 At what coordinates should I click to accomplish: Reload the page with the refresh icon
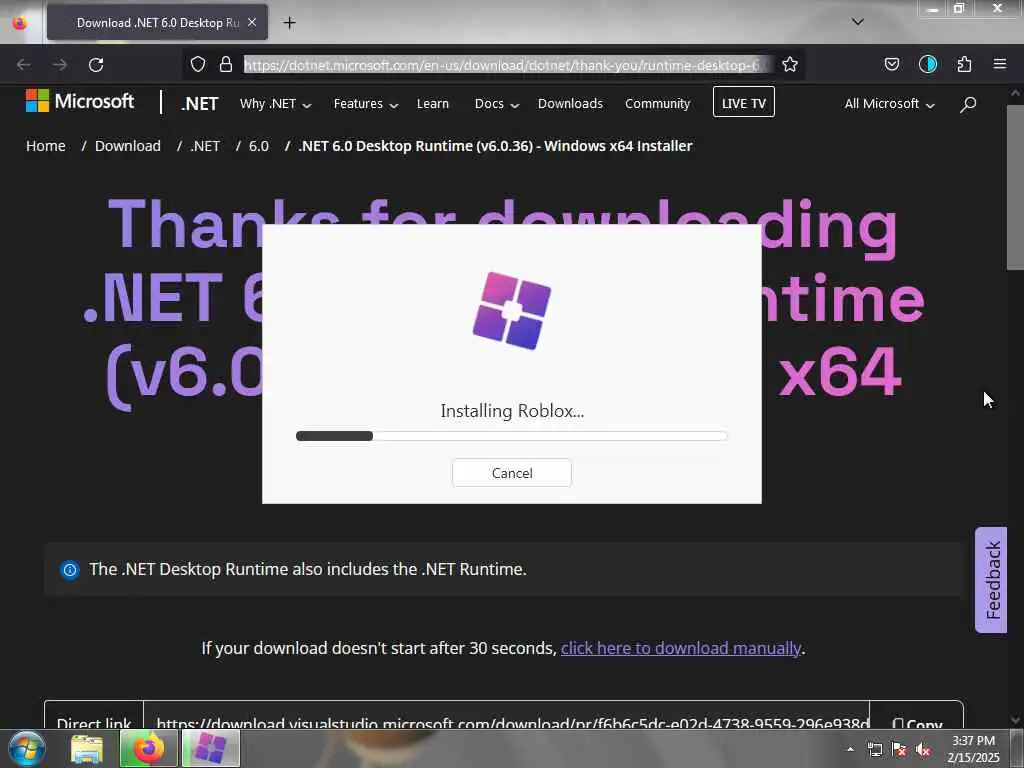click(96, 65)
